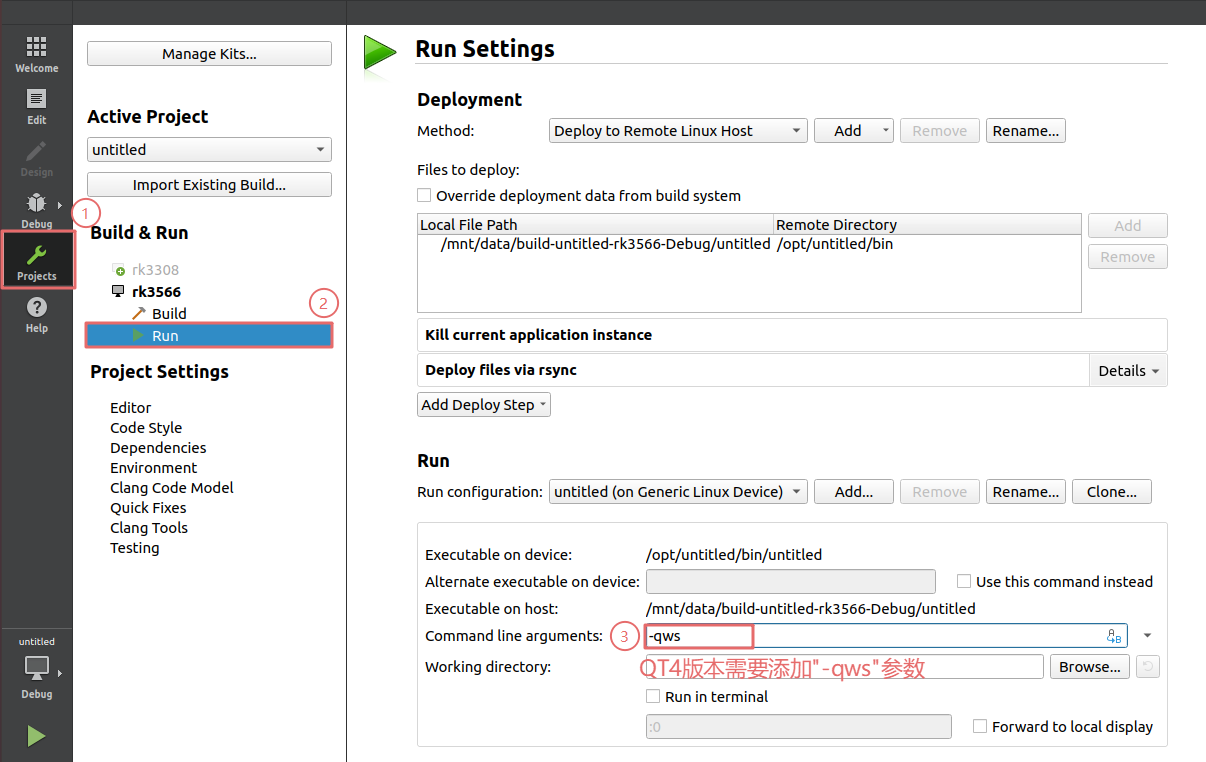Enable Override deployment data from build system
Viewport: 1206px width, 762px height.
(x=425, y=196)
